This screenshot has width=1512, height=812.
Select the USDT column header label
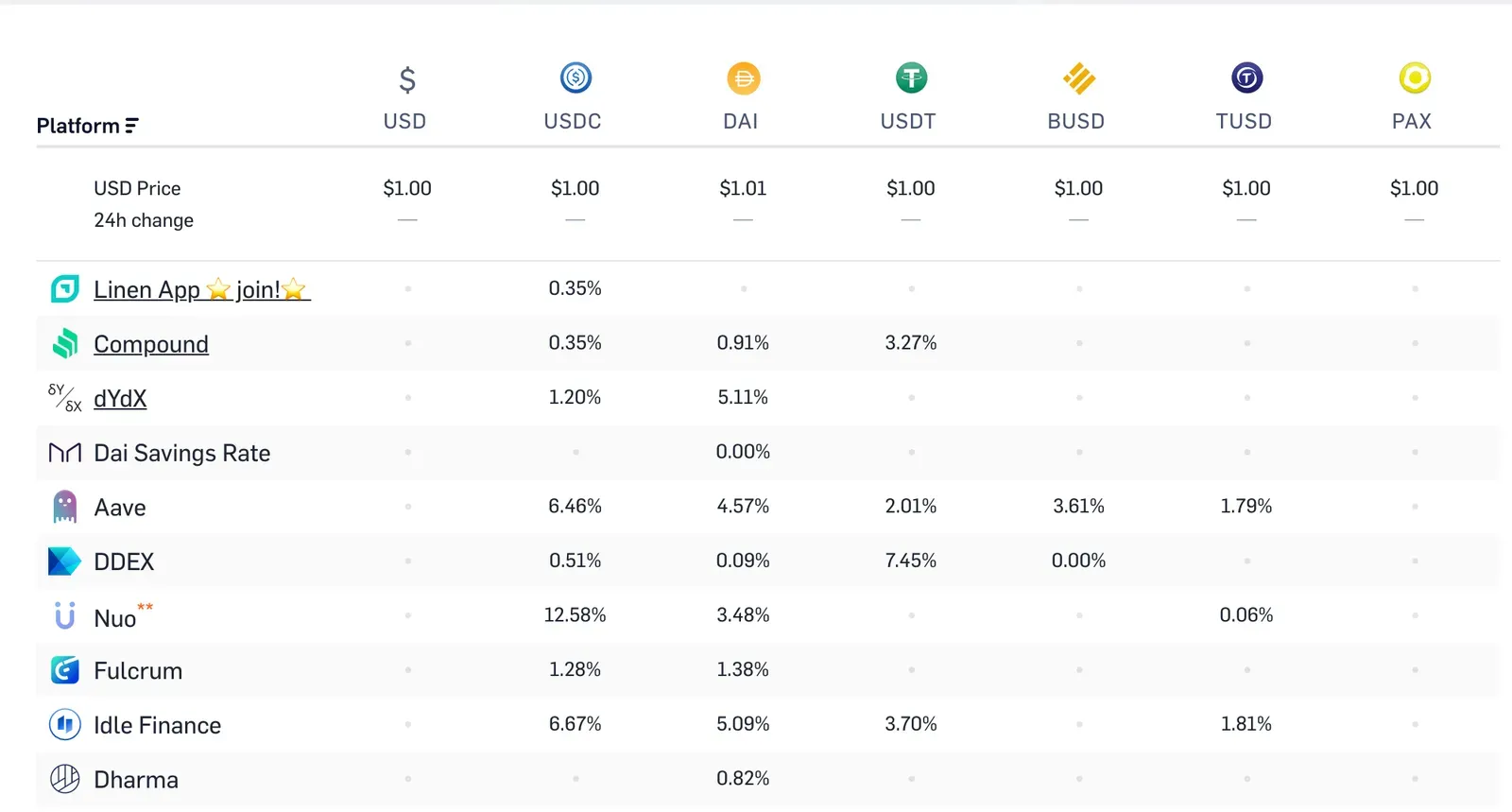pyautogui.click(x=908, y=121)
